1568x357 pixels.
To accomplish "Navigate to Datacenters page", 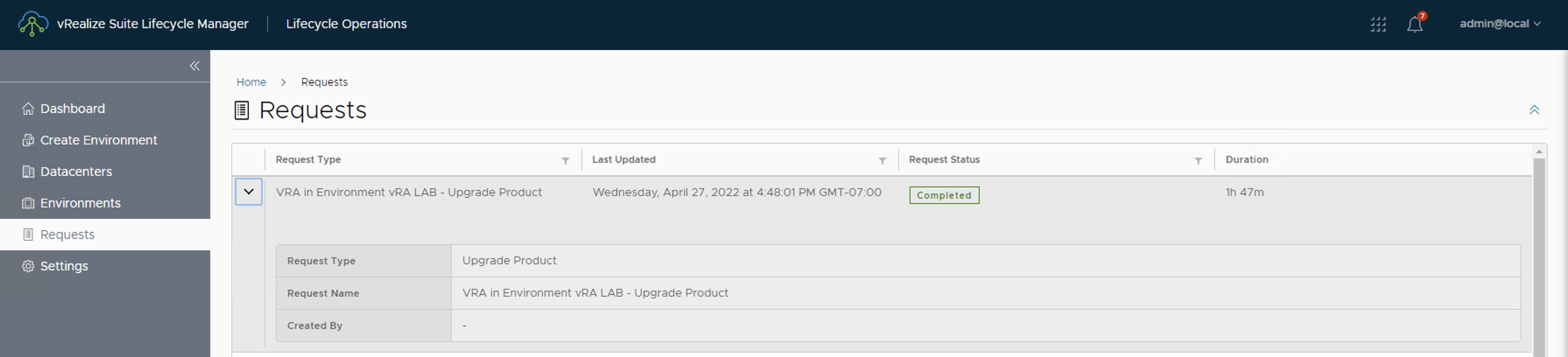I will click(75, 171).
